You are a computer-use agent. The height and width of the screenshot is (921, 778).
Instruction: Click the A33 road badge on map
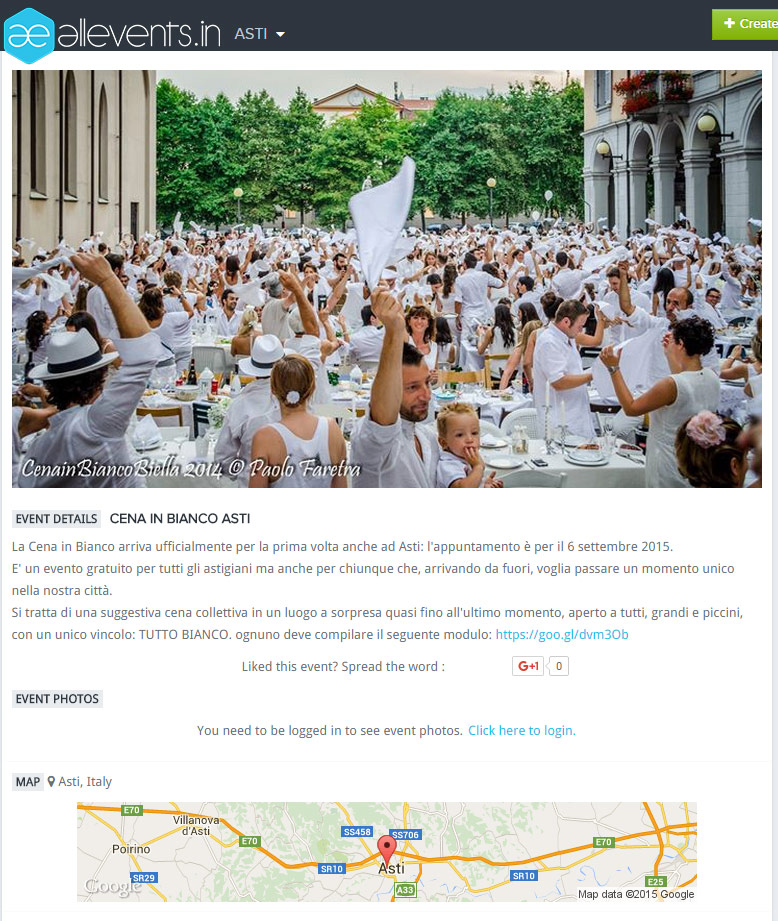pyautogui.click(x=405, y=890)
